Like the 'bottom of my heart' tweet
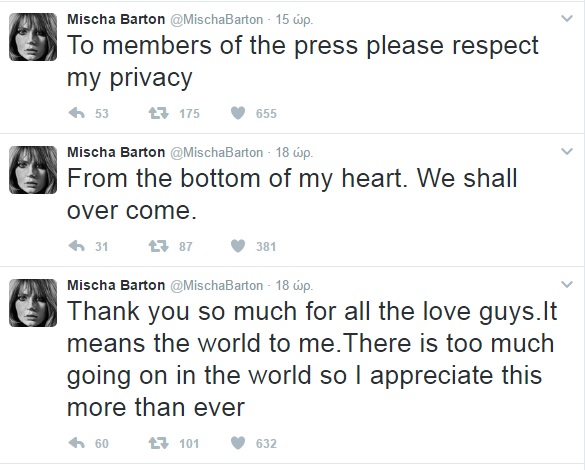Viewport: 585px width, 470px height. coord(238,246)
